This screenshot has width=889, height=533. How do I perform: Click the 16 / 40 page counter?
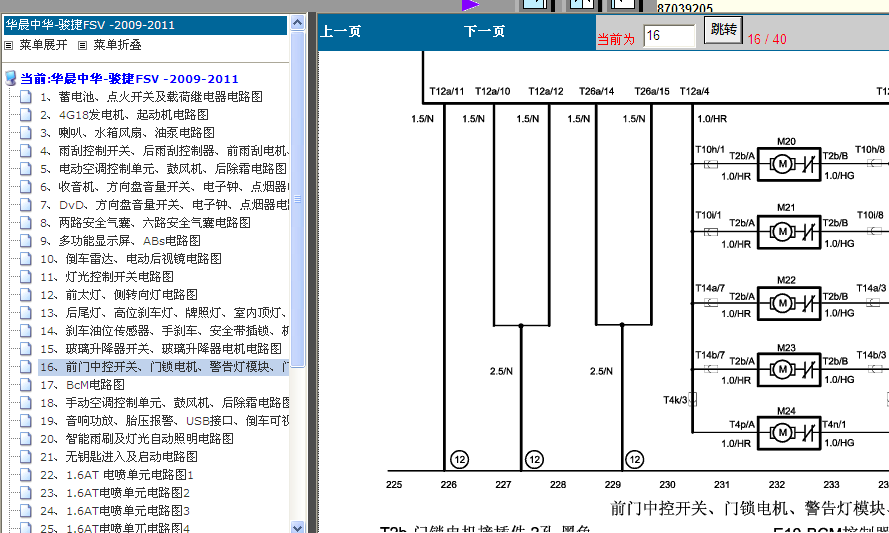click(767, 39)
